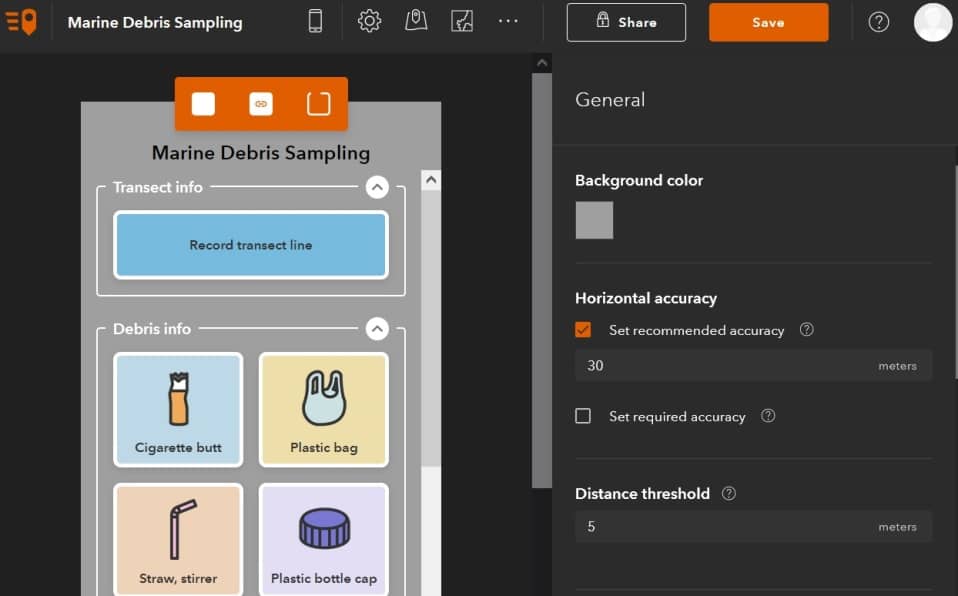Uncheck Set recommended accuracy checkbox
958x596 pixels.
pos(583,329)
